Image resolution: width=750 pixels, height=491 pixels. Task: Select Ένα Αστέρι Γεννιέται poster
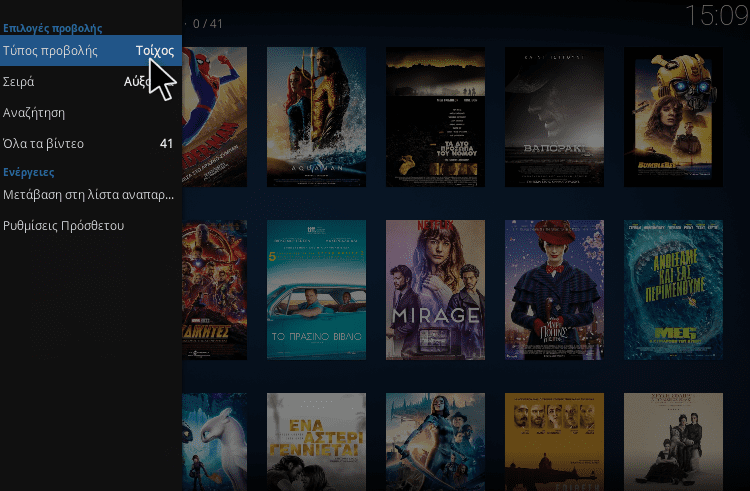pyautogui.click(x=316, y=442)
